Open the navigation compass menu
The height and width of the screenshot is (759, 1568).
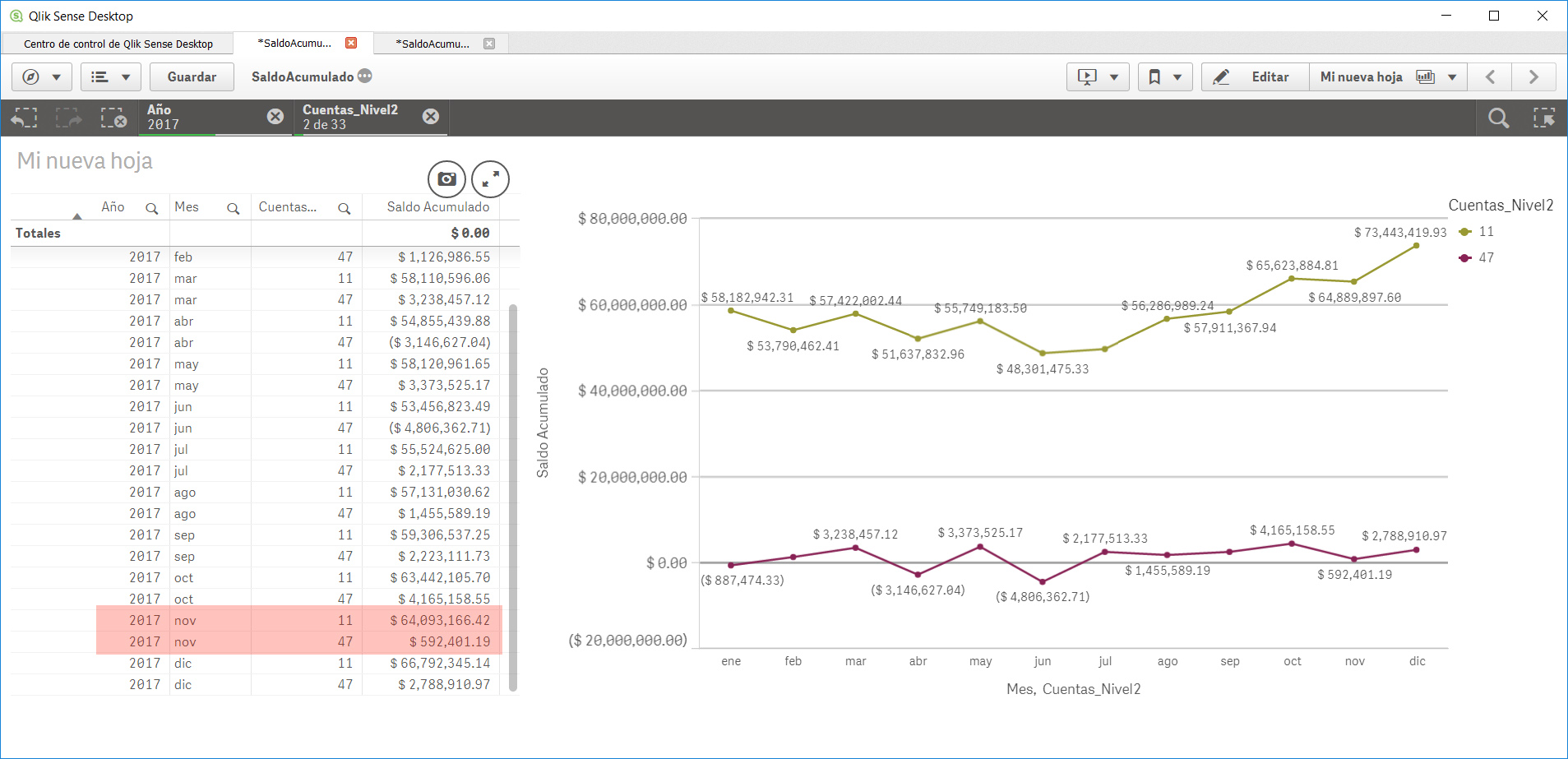coord(31,76)
